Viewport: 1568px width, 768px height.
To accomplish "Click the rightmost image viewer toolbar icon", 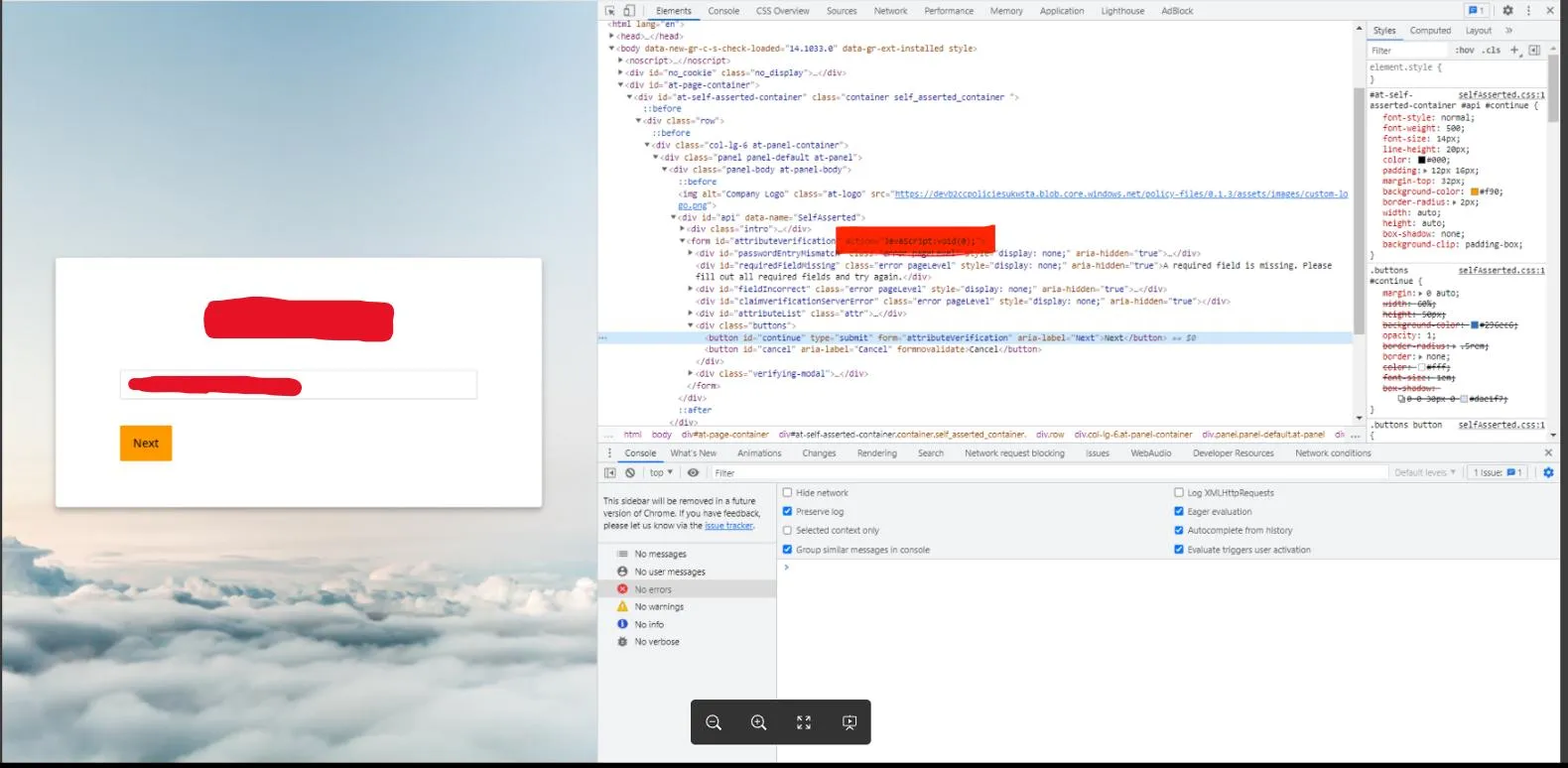I will pyautogui.click(x=849, y=722).
